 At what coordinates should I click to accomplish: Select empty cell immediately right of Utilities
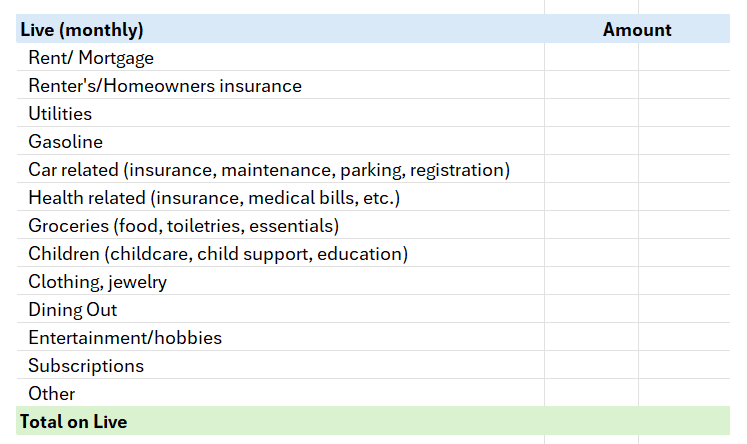591,114
